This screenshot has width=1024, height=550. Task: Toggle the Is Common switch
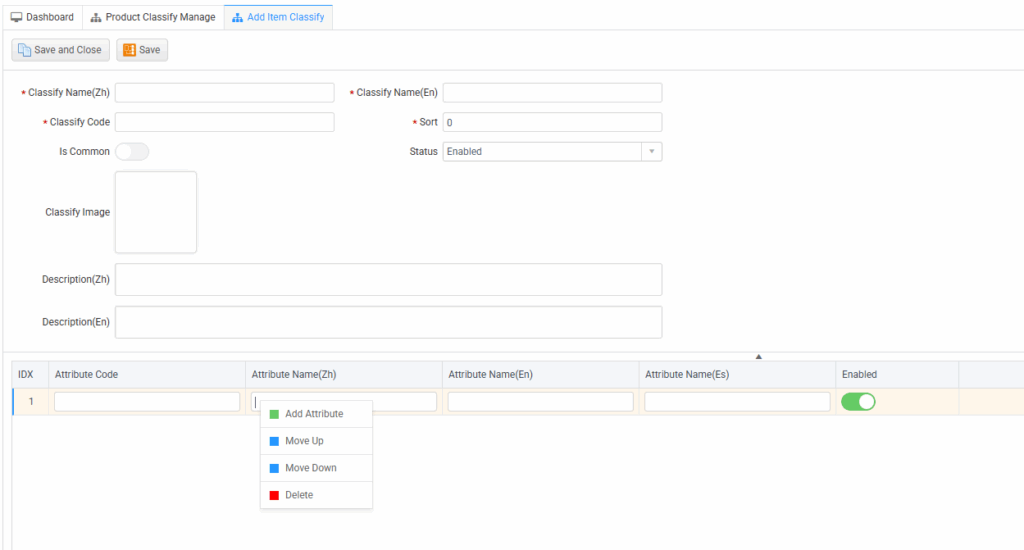click(132, 152)
